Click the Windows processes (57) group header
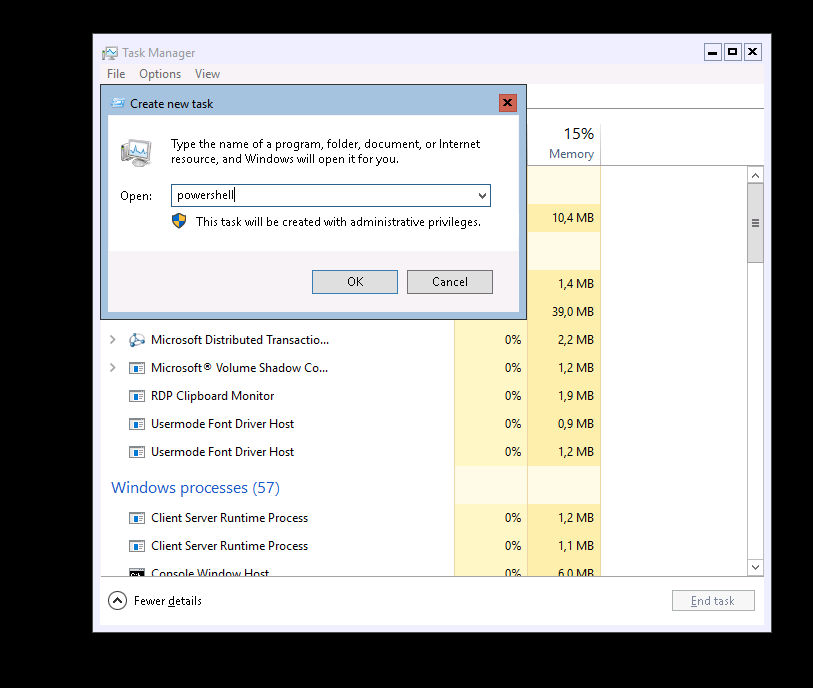This screenshot has width=813, height=688. point(195,487)
